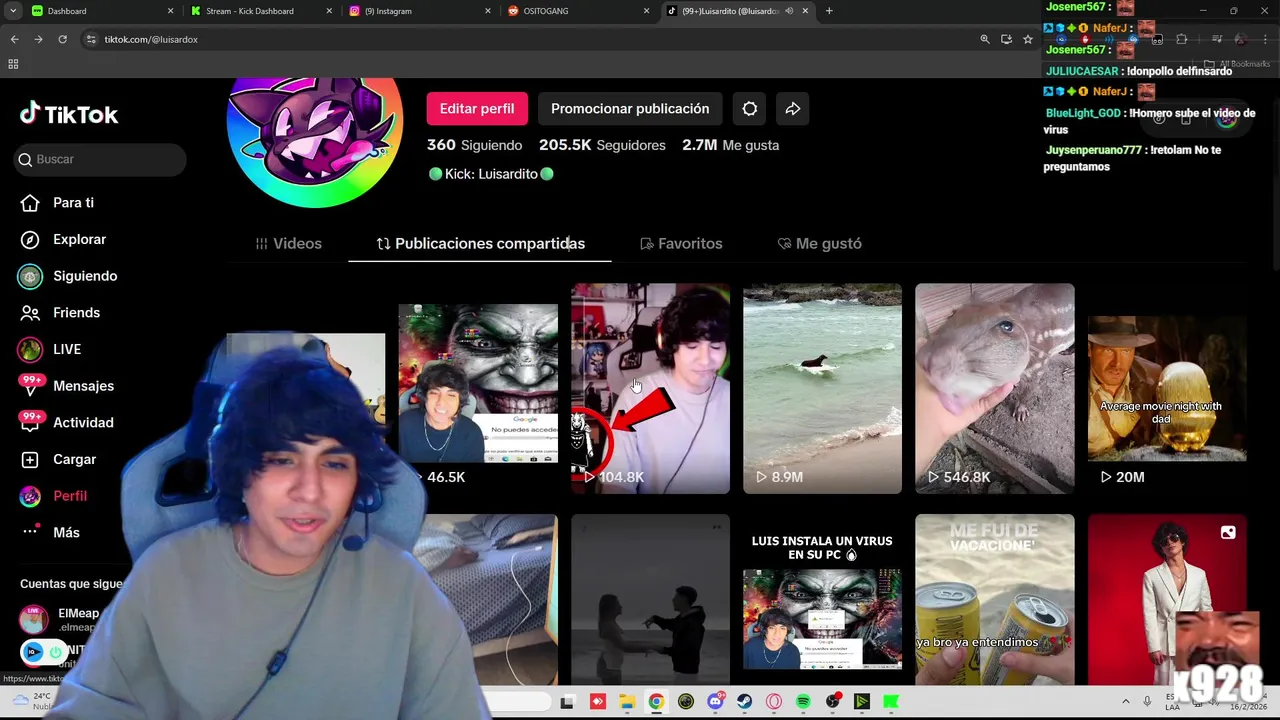Switch to the Favoritos tab
Viewport: 1280px width, 720px height.
pyautogui.click(x=681, y=243)
